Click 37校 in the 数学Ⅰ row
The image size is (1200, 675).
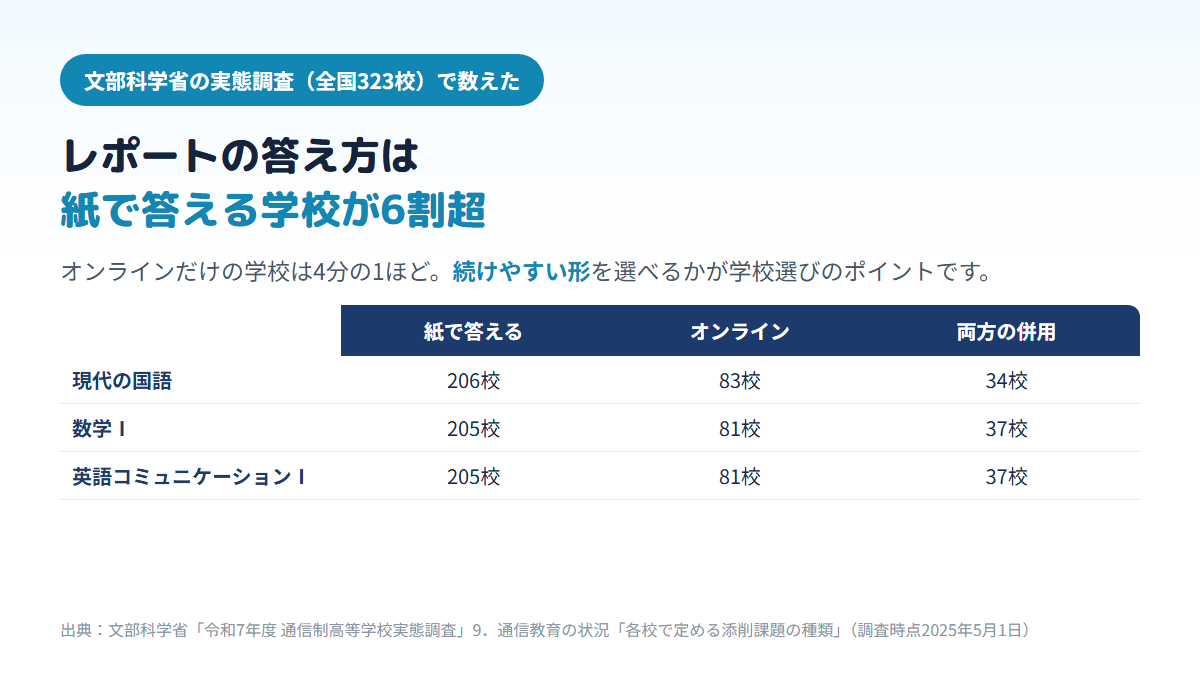(x=1006, y=429)
